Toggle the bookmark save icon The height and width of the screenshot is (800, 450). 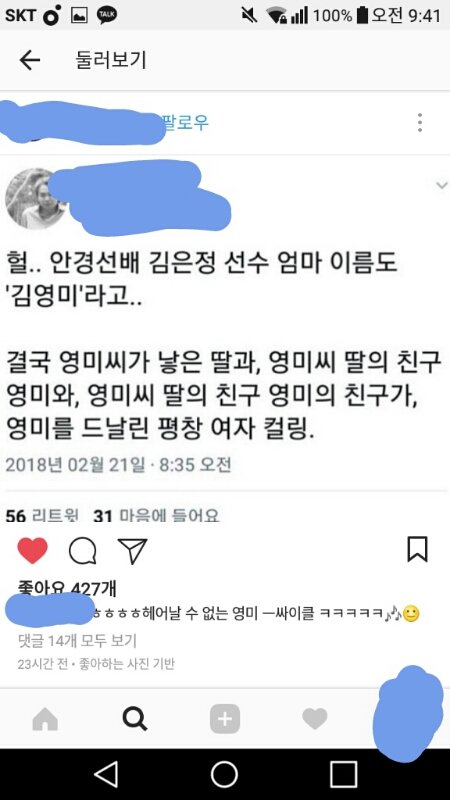[417, 549]
